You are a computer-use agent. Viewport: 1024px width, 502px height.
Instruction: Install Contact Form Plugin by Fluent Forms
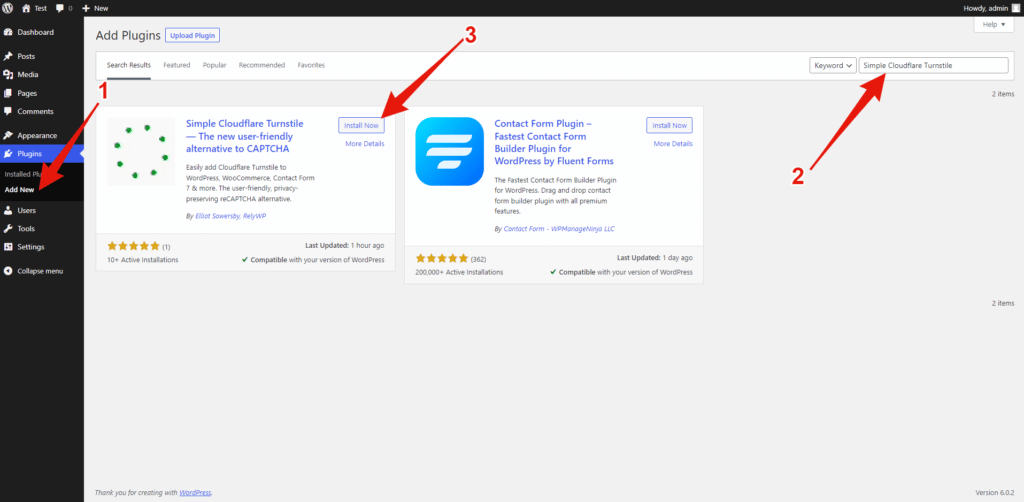[x=669, y=125]
